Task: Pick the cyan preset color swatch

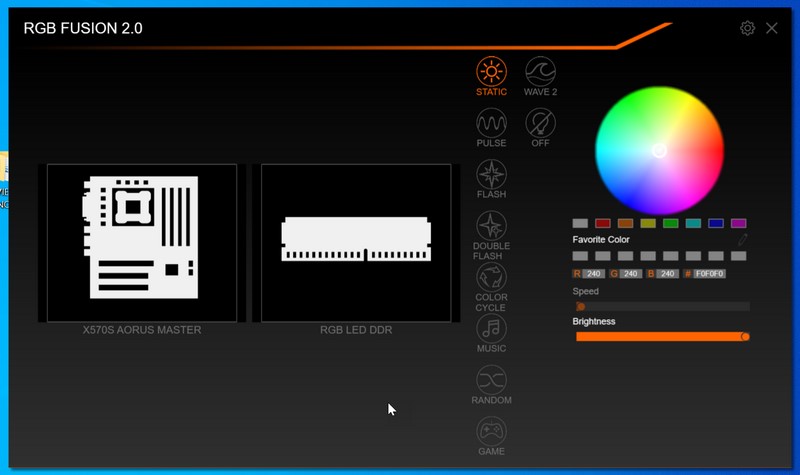Action: point(693,223)
